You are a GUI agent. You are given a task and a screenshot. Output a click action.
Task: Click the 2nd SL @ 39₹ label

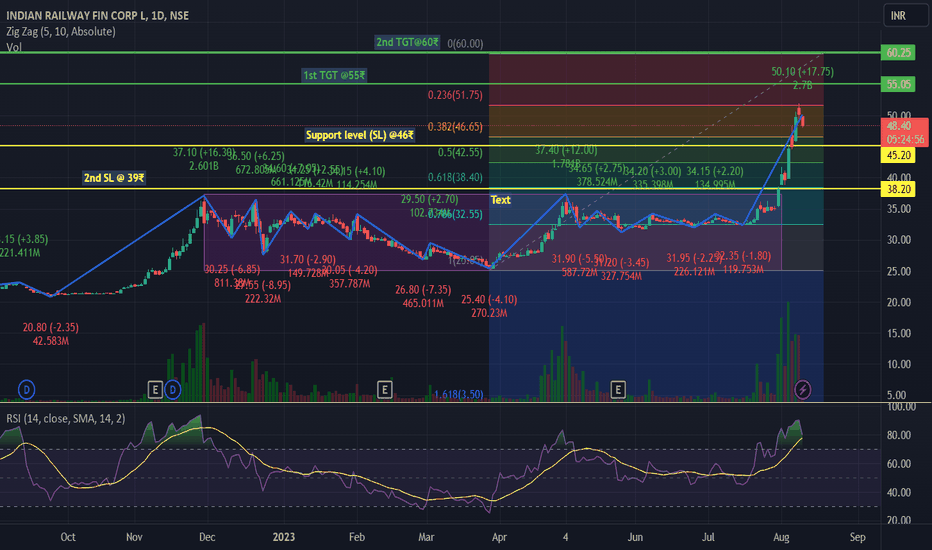[x=114, y=178]
